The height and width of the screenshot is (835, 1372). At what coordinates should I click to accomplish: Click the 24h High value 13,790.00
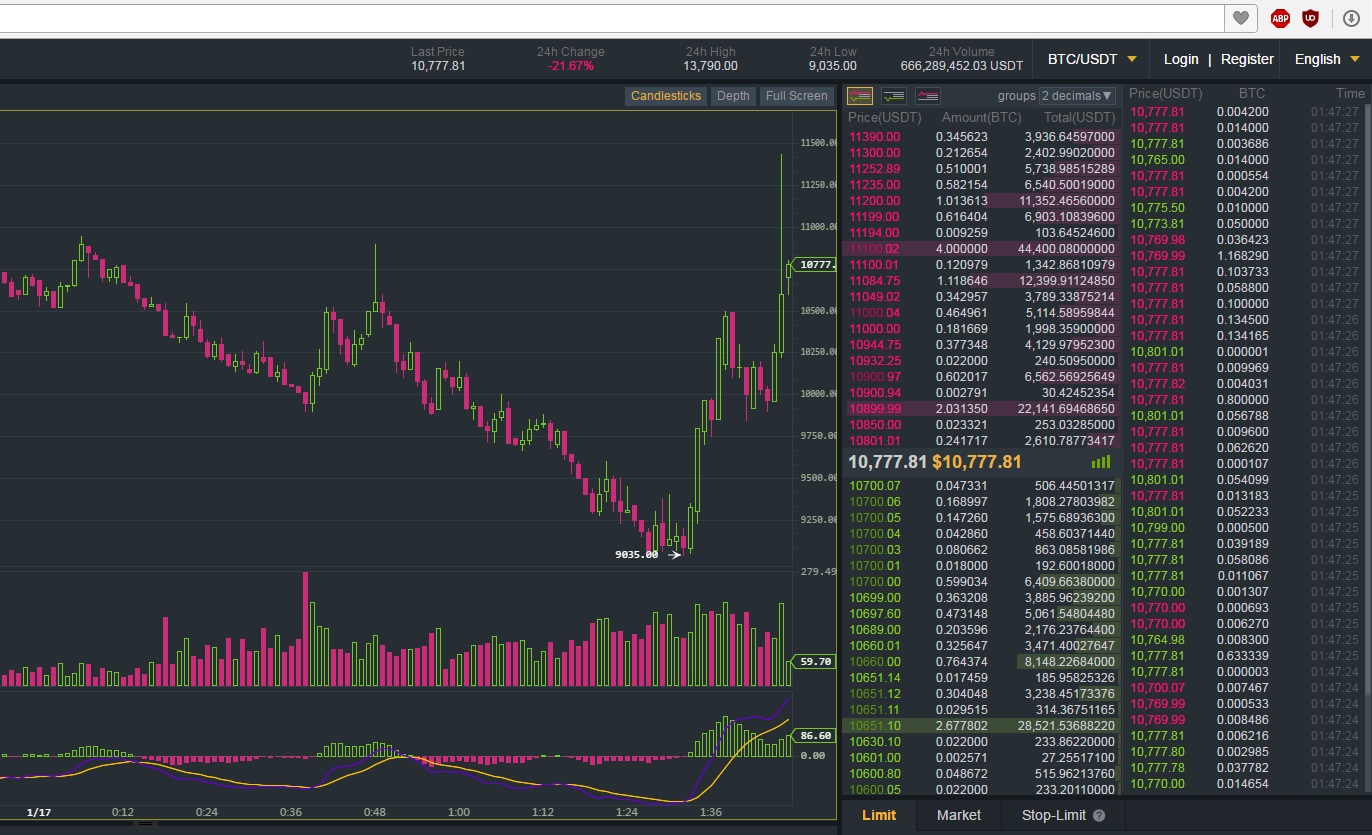click(x=711, y=66)
